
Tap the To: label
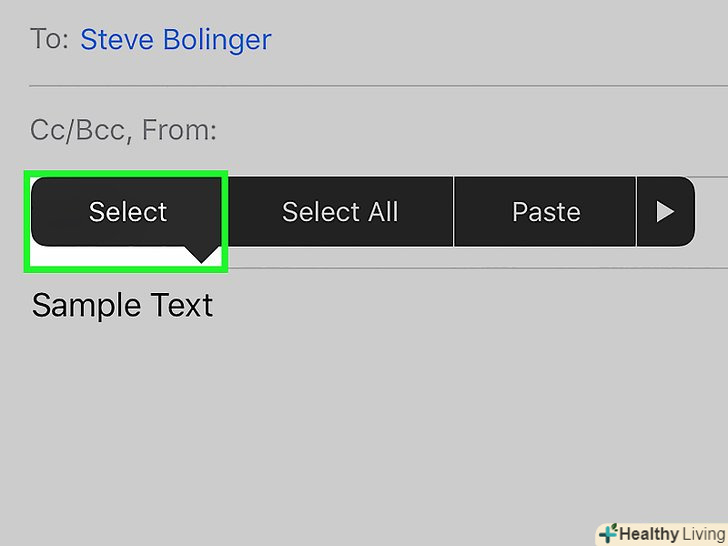(x=49, y=40)
